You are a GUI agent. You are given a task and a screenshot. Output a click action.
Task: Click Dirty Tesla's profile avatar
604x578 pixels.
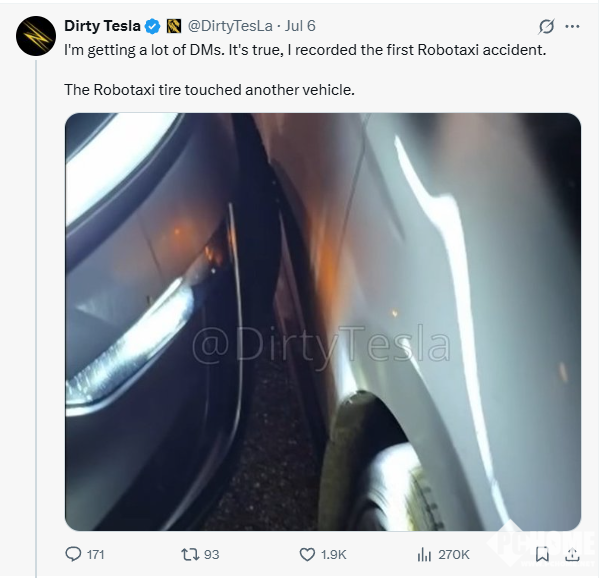[x=35, y=35]
